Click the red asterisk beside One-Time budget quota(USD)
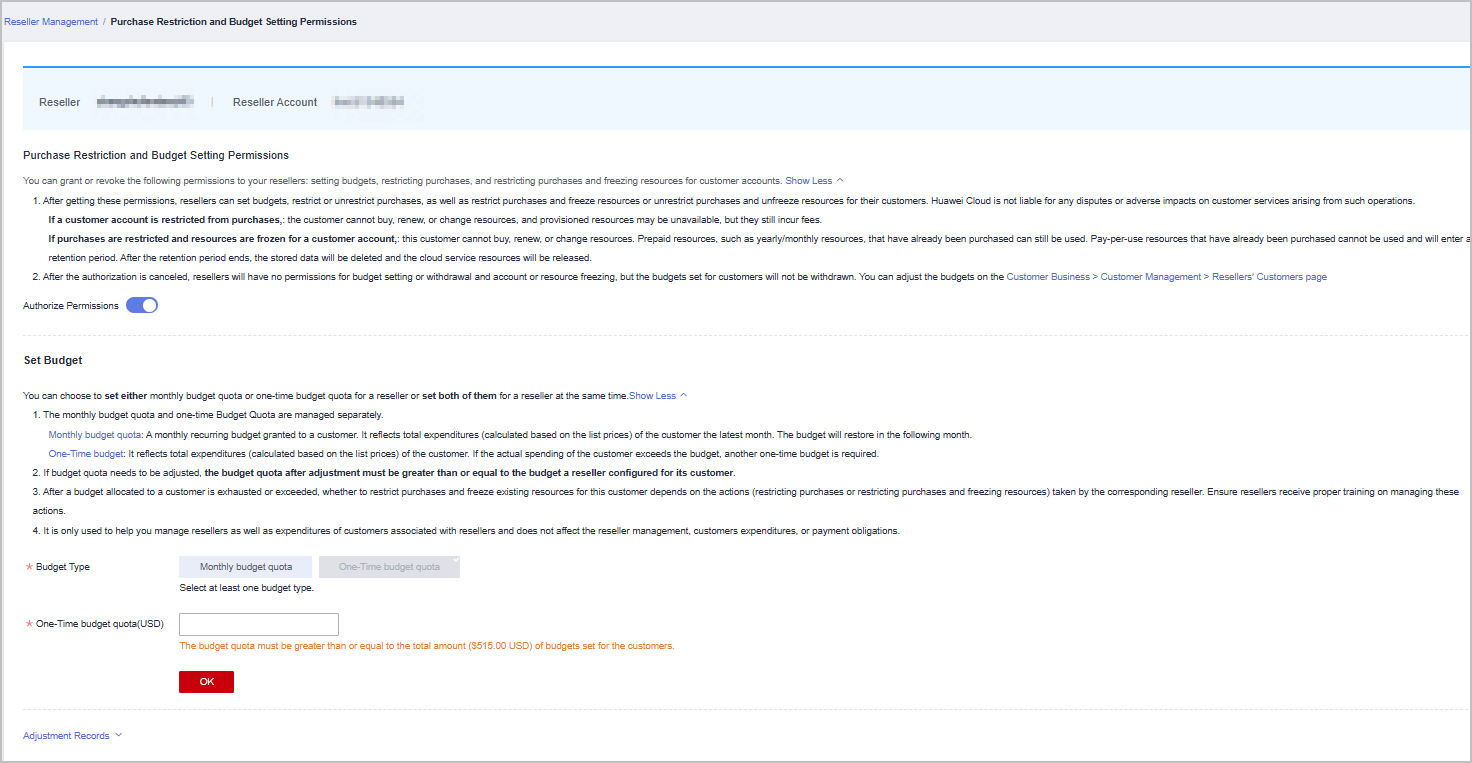The height and width of the screenshot is (763, 1472). coord(29,625)
